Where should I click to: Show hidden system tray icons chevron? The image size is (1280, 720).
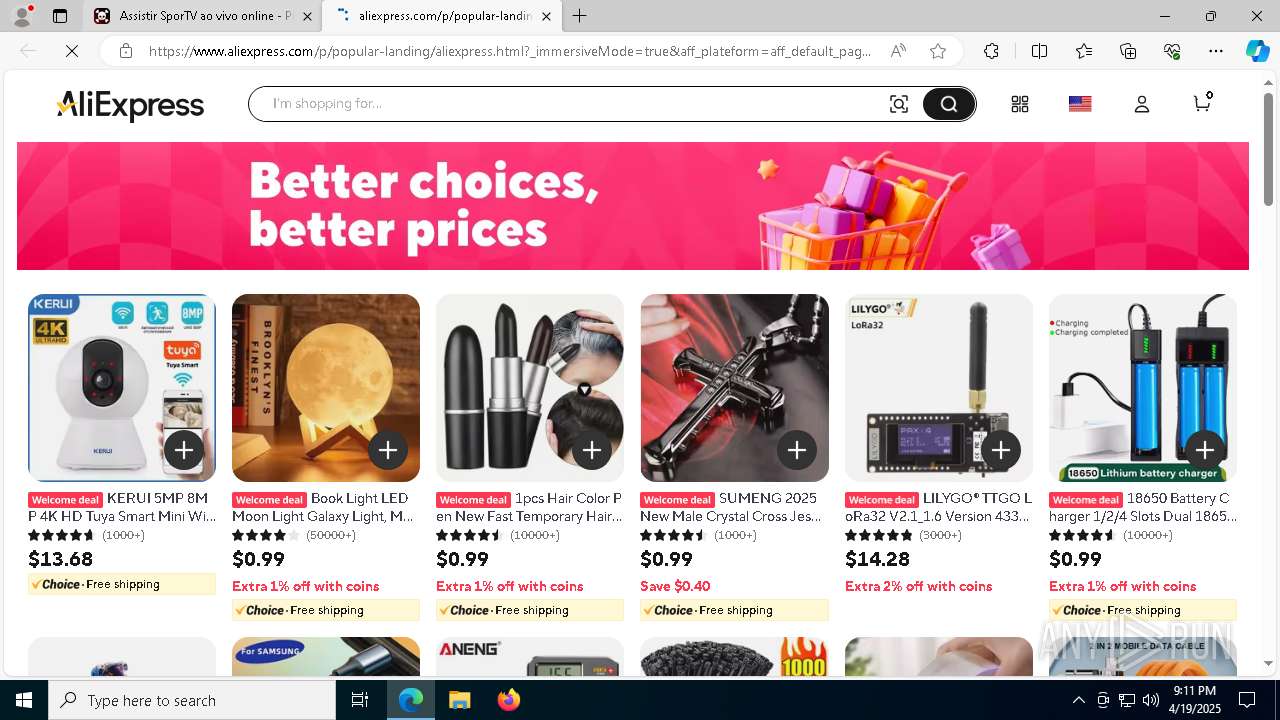pyautogui.click(x=1078, y=700)
